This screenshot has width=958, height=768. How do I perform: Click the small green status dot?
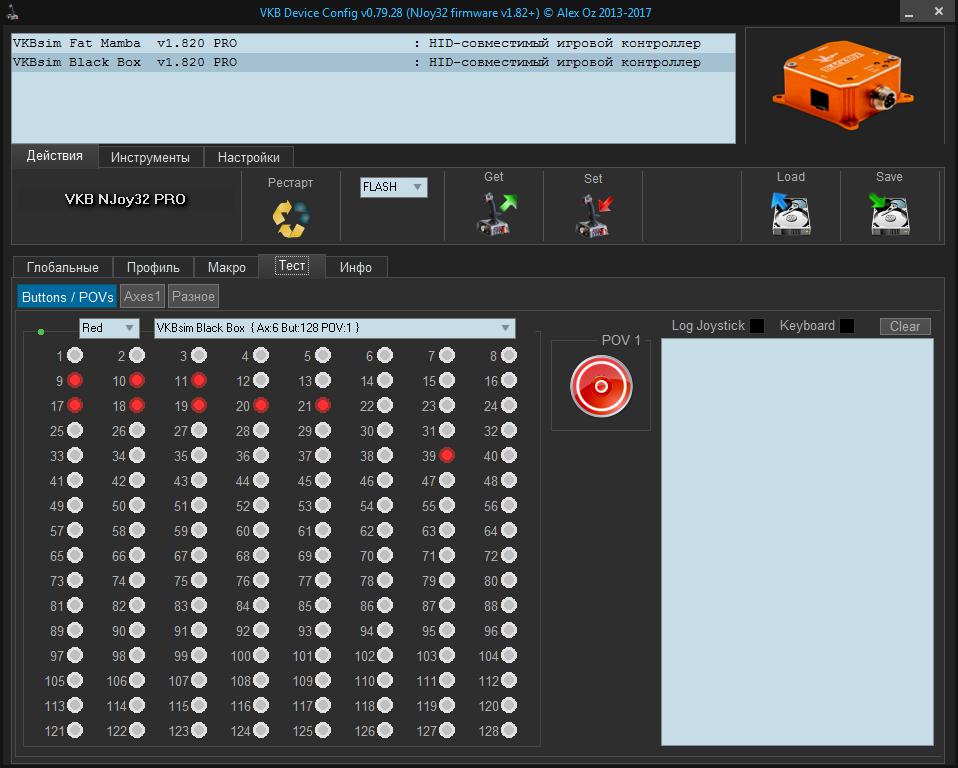pos(41,332)
